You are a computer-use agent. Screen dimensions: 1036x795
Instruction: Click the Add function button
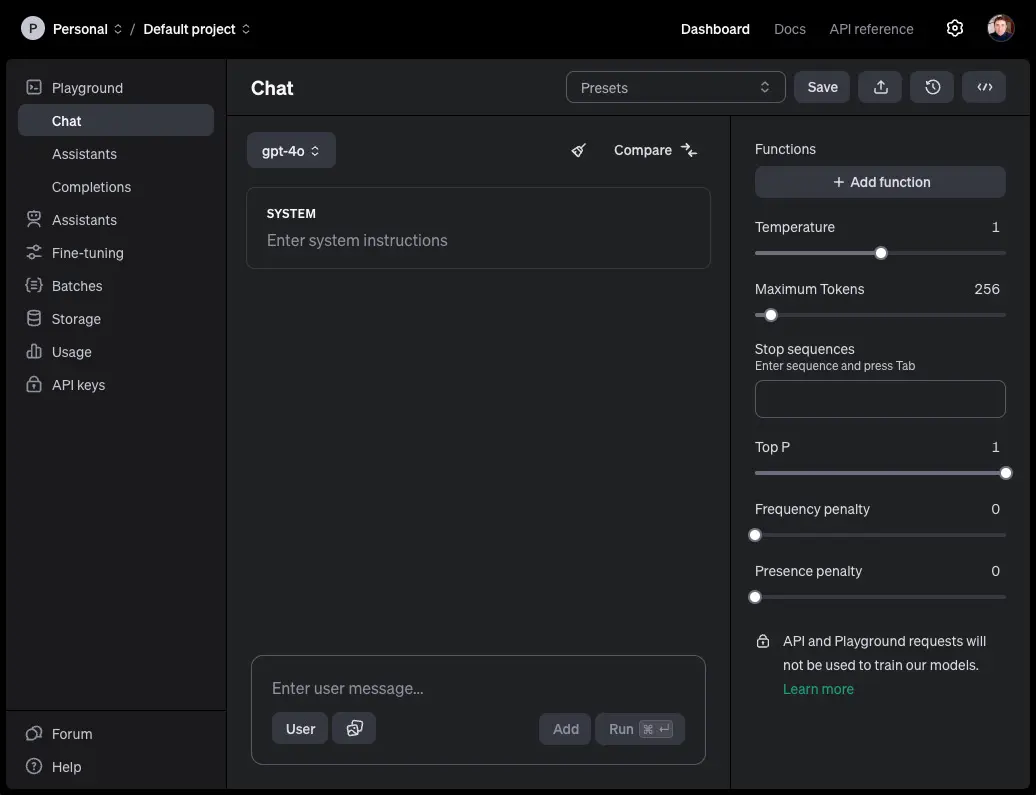click(x=880, y=182)
